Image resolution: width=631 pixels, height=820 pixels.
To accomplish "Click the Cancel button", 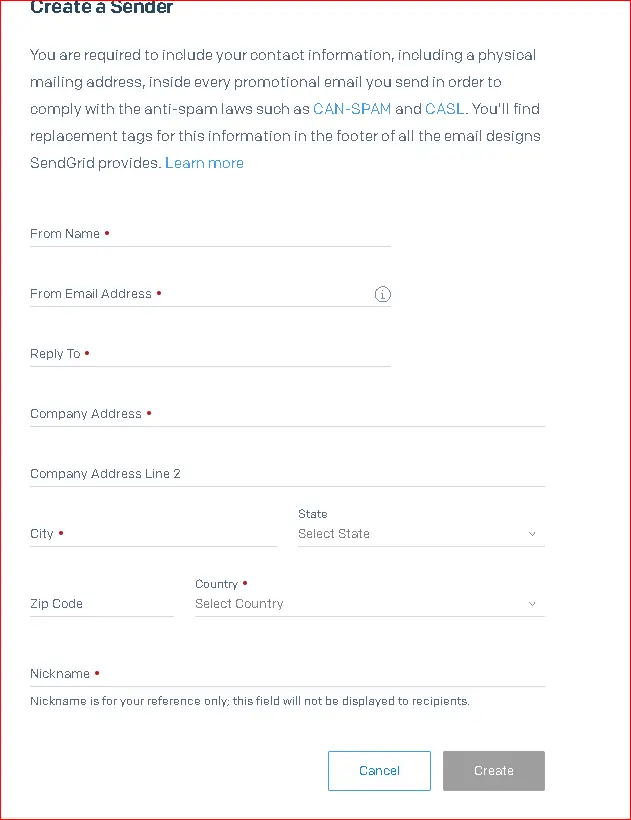I will [380, 771].
